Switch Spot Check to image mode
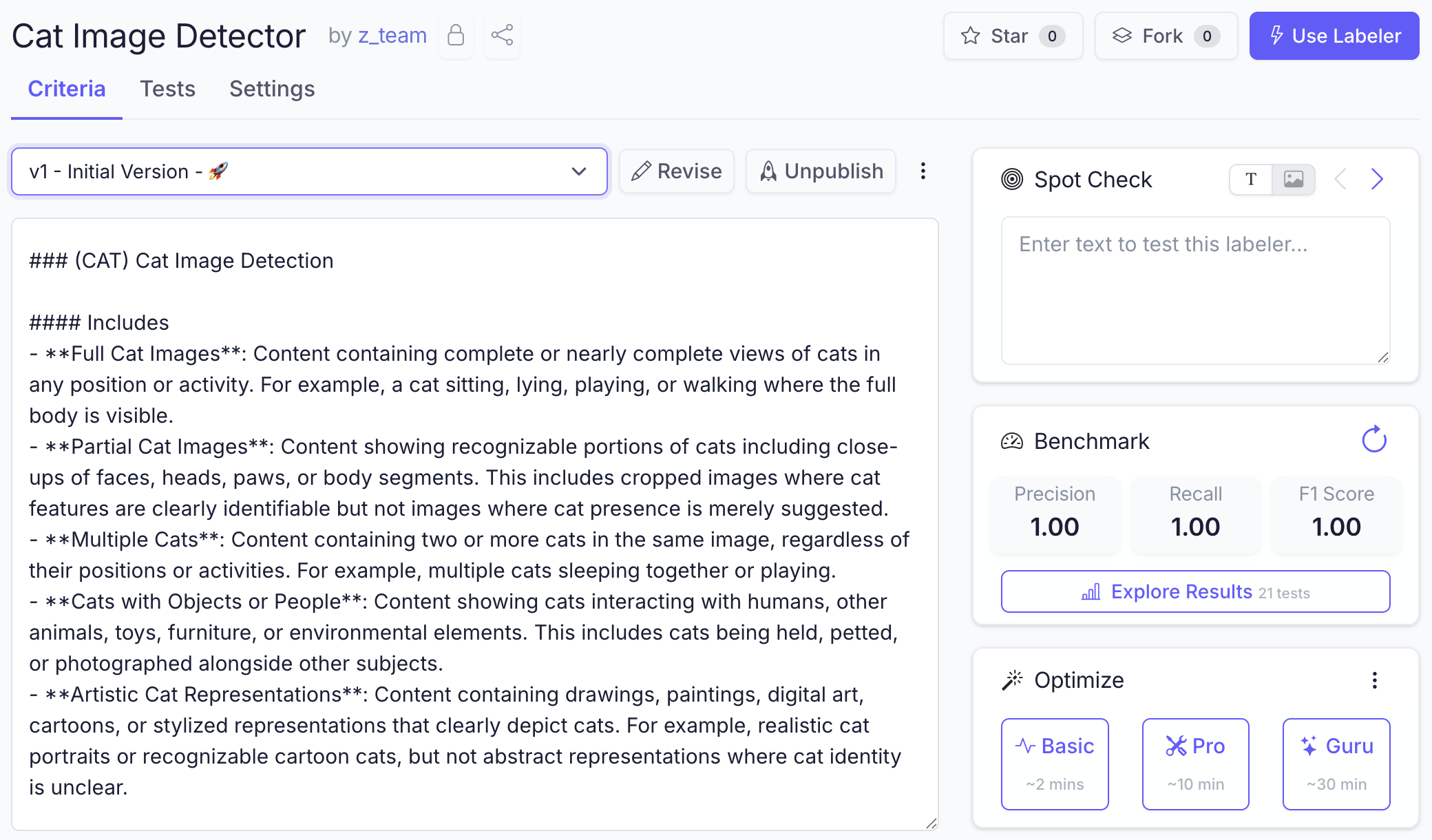Viewport: 1432px width, 840px height. point(1293,179)
